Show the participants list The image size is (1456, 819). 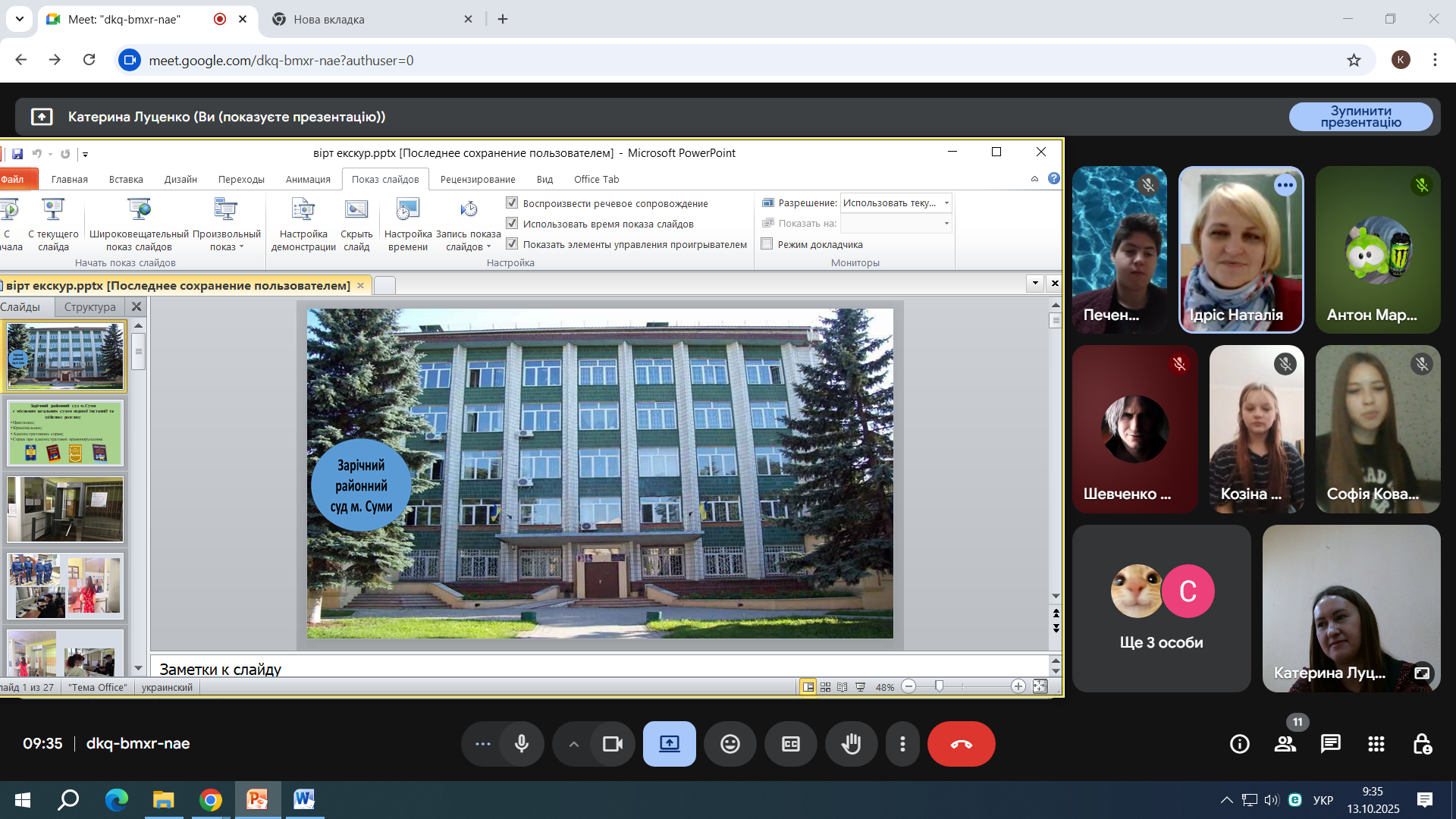[1285, 744]
